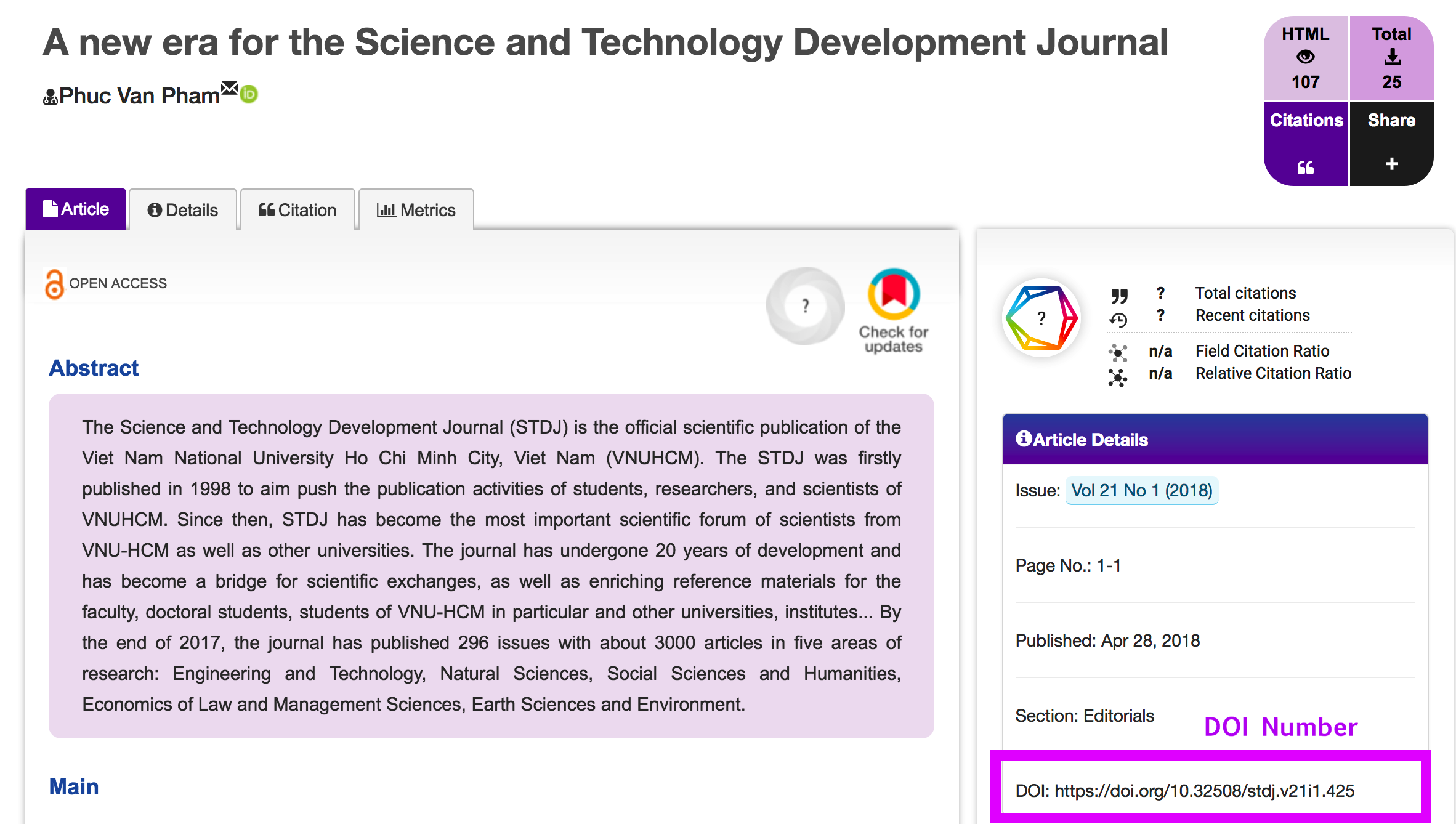The width and height of the screenshot is (1456, 824).
Task: Click the Citations quote-mark icon
Action: pyautogui.click(x=1305, y=168)
